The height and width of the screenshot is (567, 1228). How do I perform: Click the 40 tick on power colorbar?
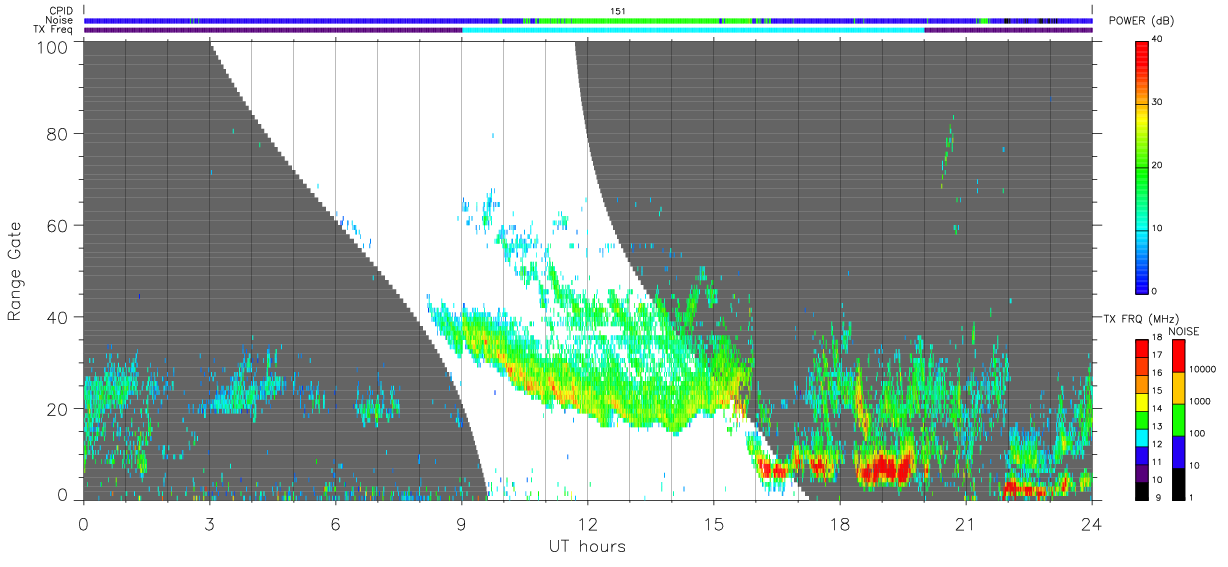[x=1158, y=39]
